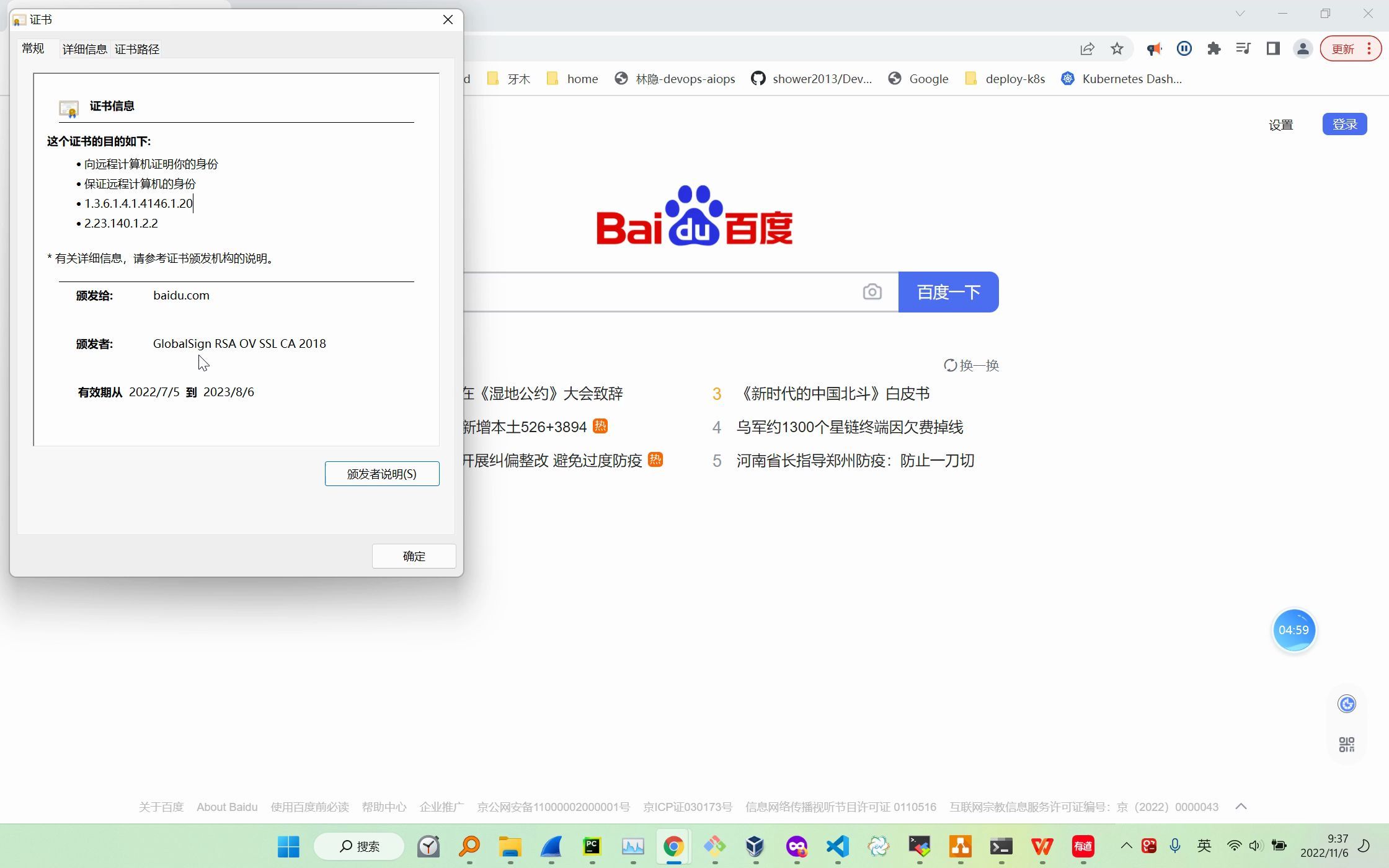Open the 帮助中心 footer link

coord(384,807)
